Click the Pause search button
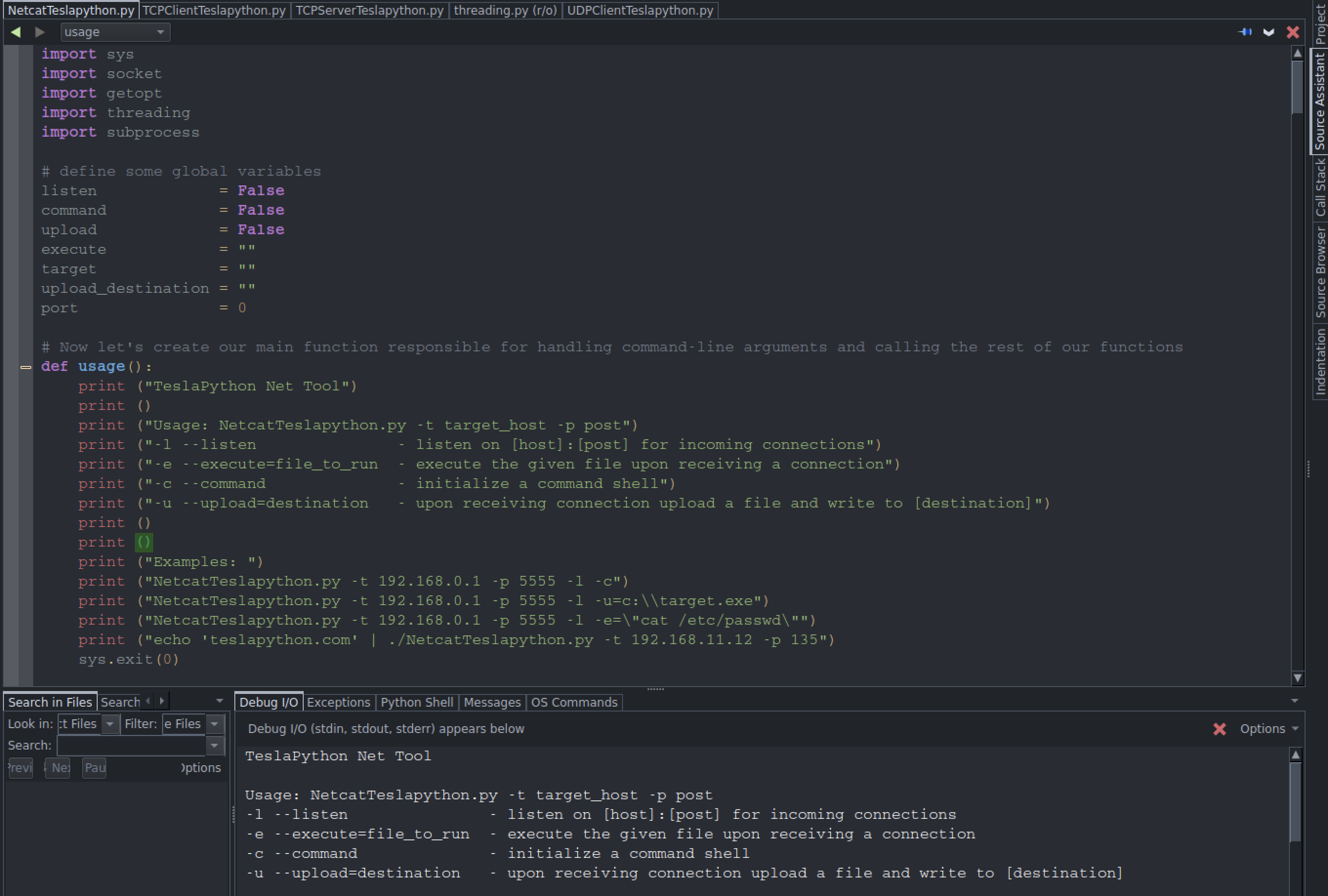 point(94,768)
